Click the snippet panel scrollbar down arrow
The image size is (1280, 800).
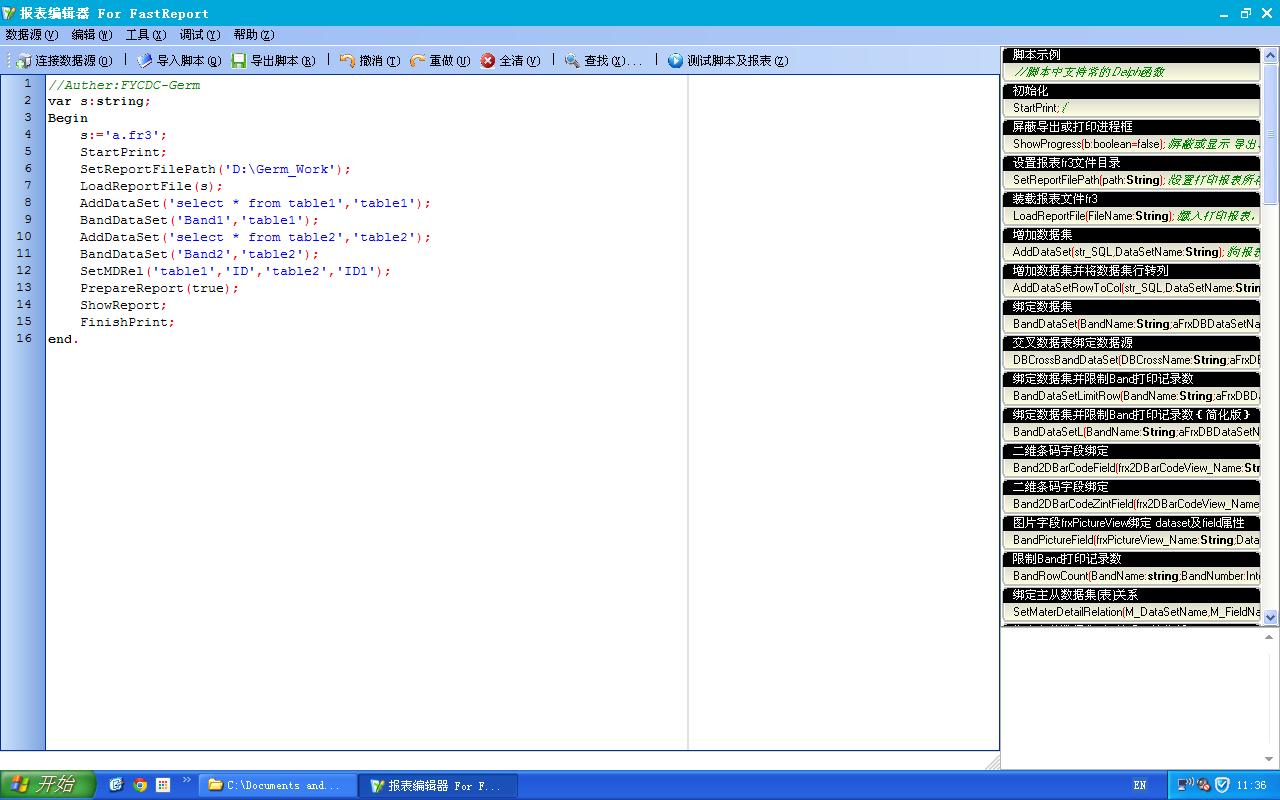point(1271,618)
